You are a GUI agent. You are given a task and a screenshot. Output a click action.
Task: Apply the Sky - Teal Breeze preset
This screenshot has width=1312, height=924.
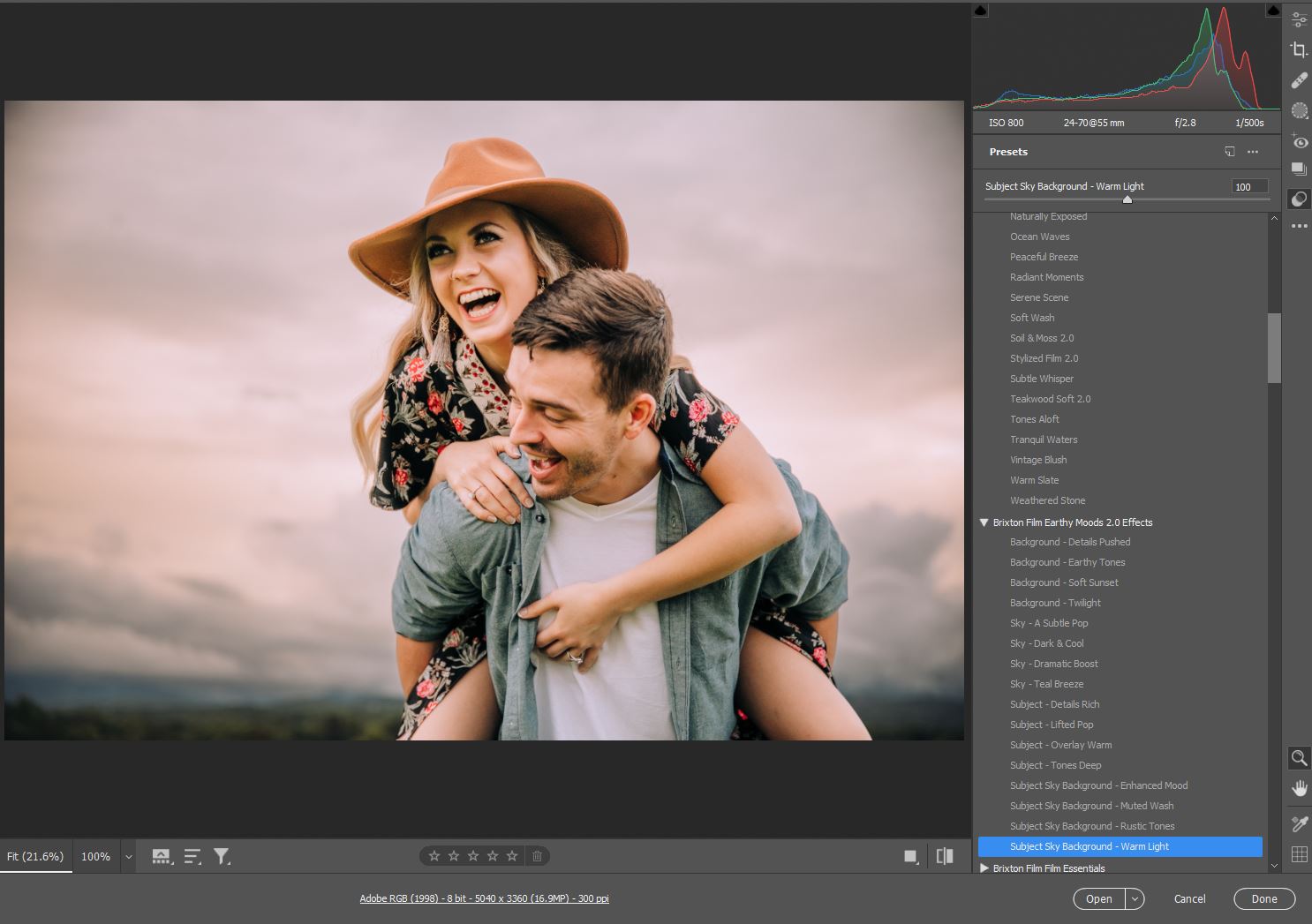tap(1046, 684)
